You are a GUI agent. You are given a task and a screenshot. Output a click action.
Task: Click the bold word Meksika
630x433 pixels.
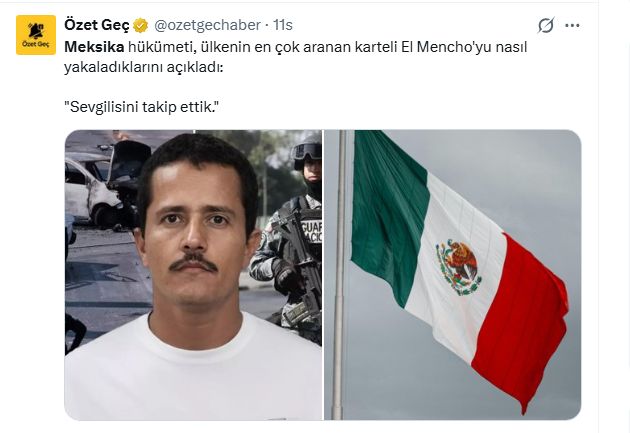[94, 47]
